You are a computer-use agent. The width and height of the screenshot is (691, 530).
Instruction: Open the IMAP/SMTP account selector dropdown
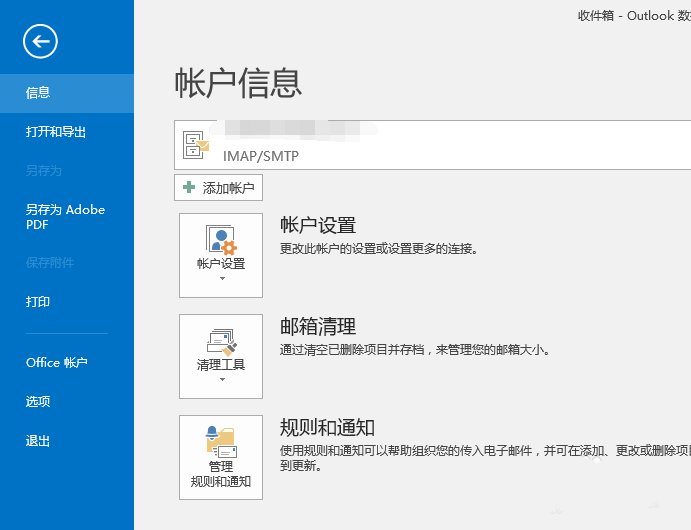tap(430, 146)
